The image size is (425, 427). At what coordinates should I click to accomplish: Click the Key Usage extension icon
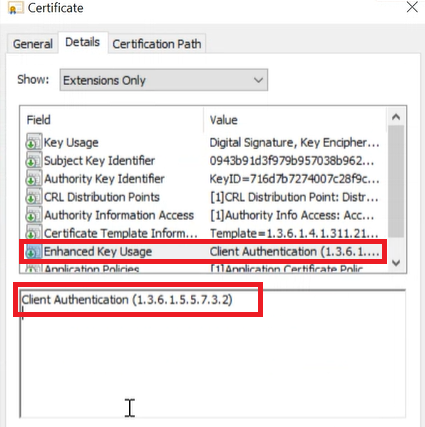click(x=34, y=142)
